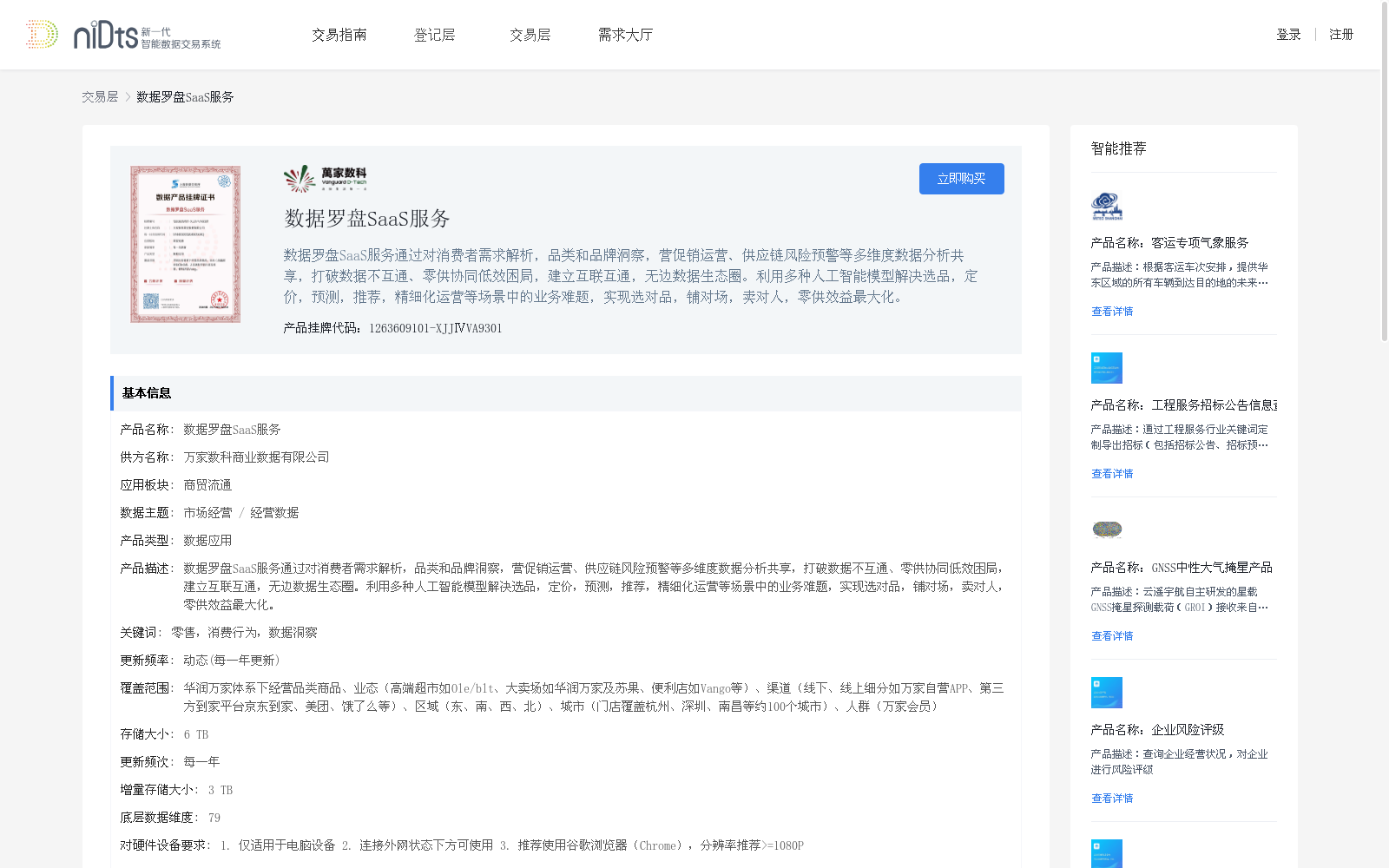Click the 注册 link
Screen dimensions: 1389x868
point(1341,35)
